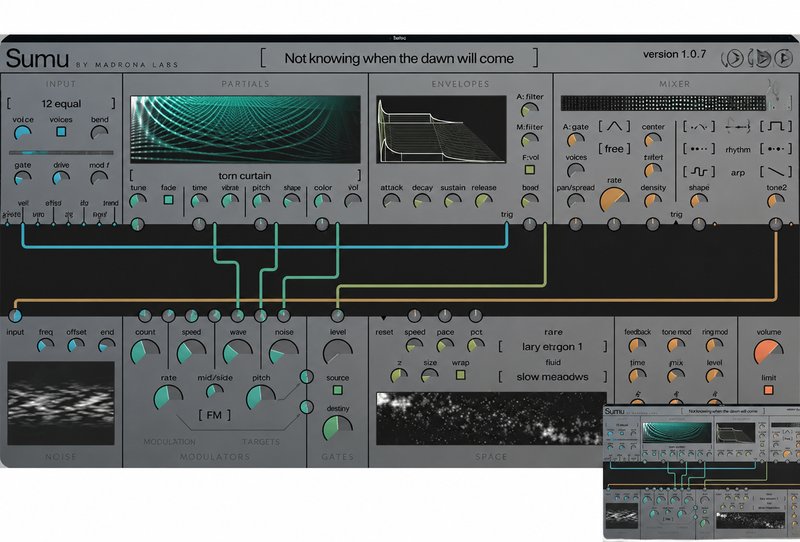Viewport: 800px width, 542px height.
Task: Toggle the limit switch under volume
Action: 768,390
